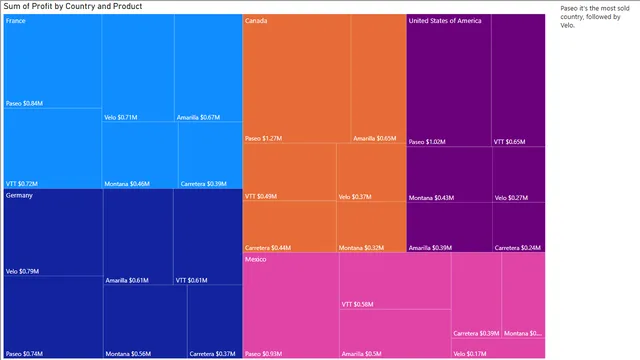Select the Germany Amarilla $0.61M tile
Viewport: 640px width, 360px height.
(138, 237)
